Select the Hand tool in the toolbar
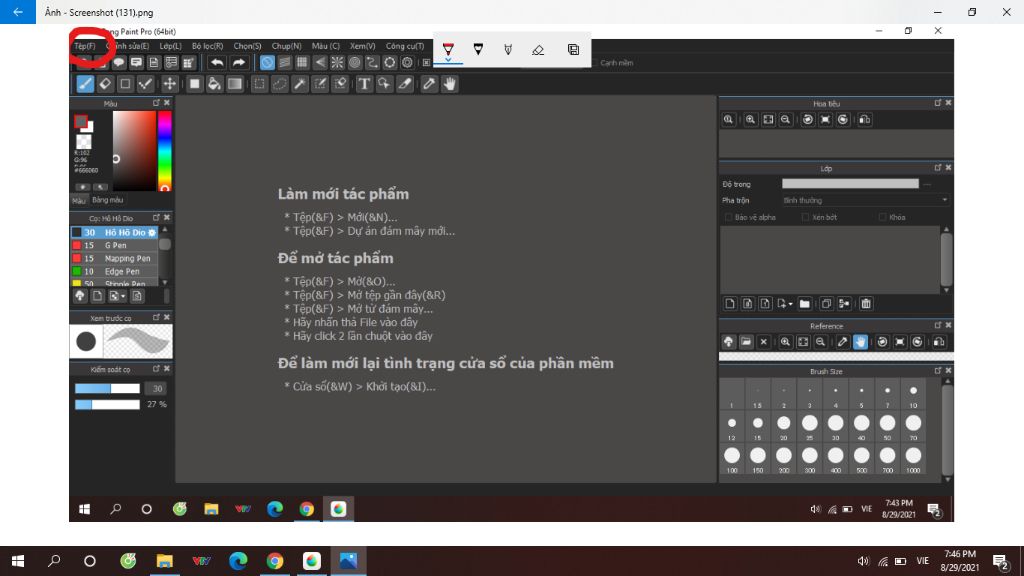 click(x=449, y=84)
